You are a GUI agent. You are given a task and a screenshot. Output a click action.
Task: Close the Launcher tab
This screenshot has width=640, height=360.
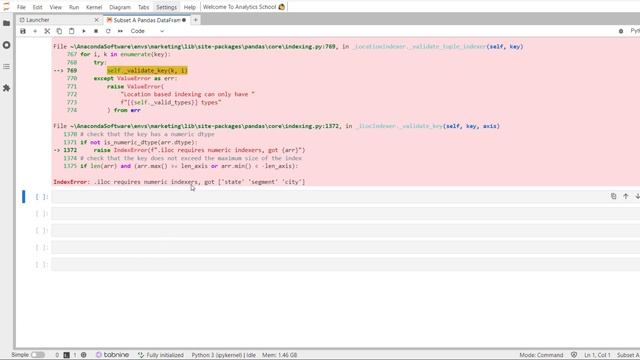[96, 20]
